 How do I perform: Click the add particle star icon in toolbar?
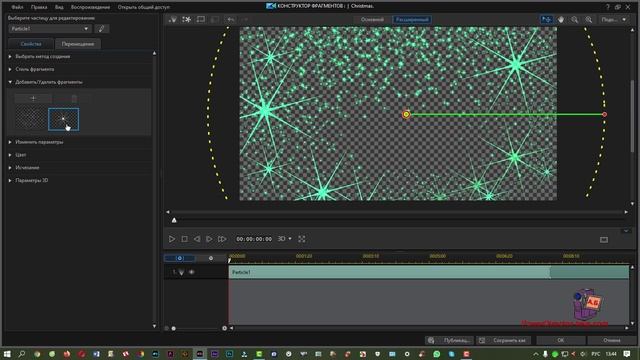tap(187, 19)
